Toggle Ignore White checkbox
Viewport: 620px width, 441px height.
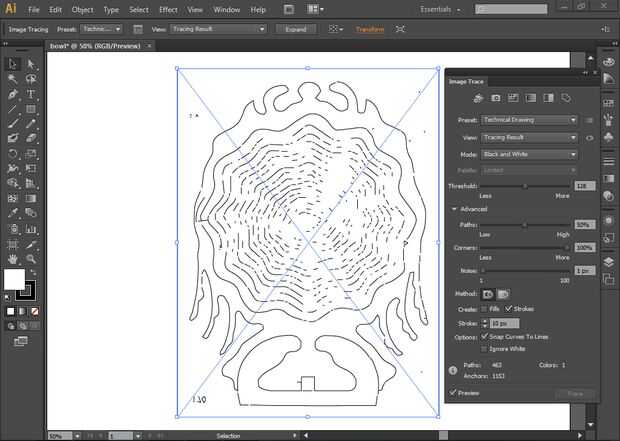484,349
